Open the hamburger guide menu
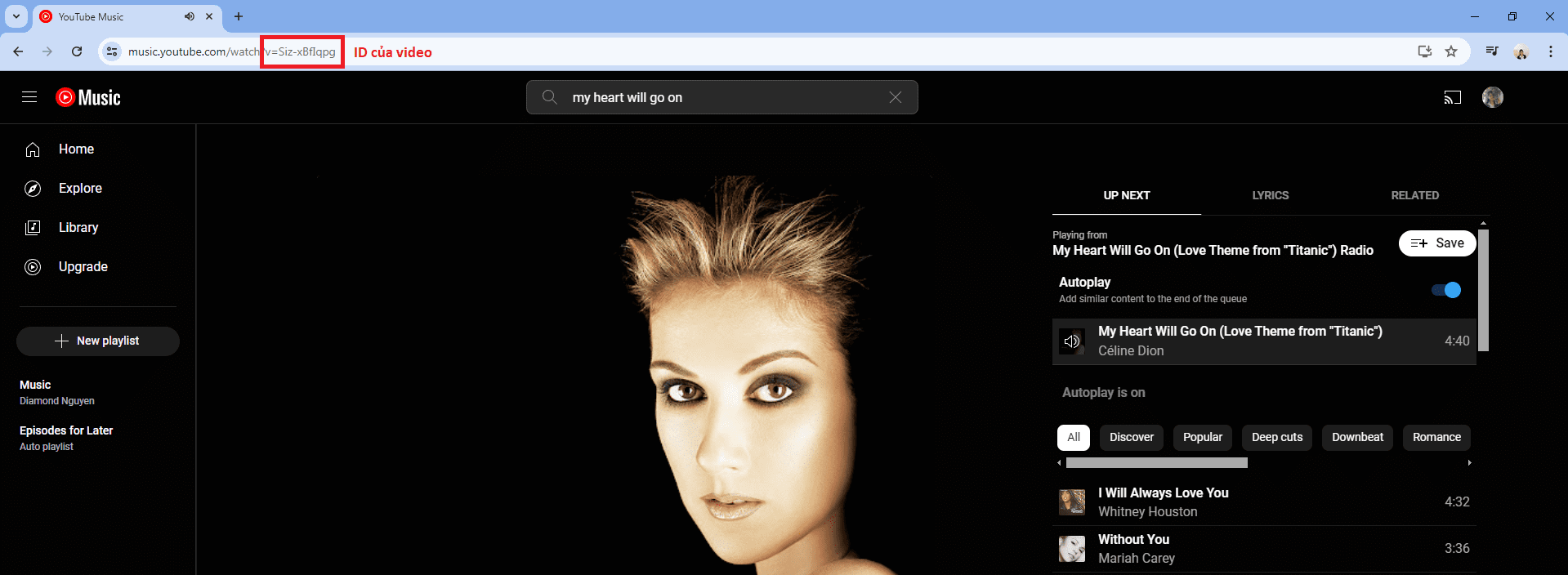 (x=29, y=97)
